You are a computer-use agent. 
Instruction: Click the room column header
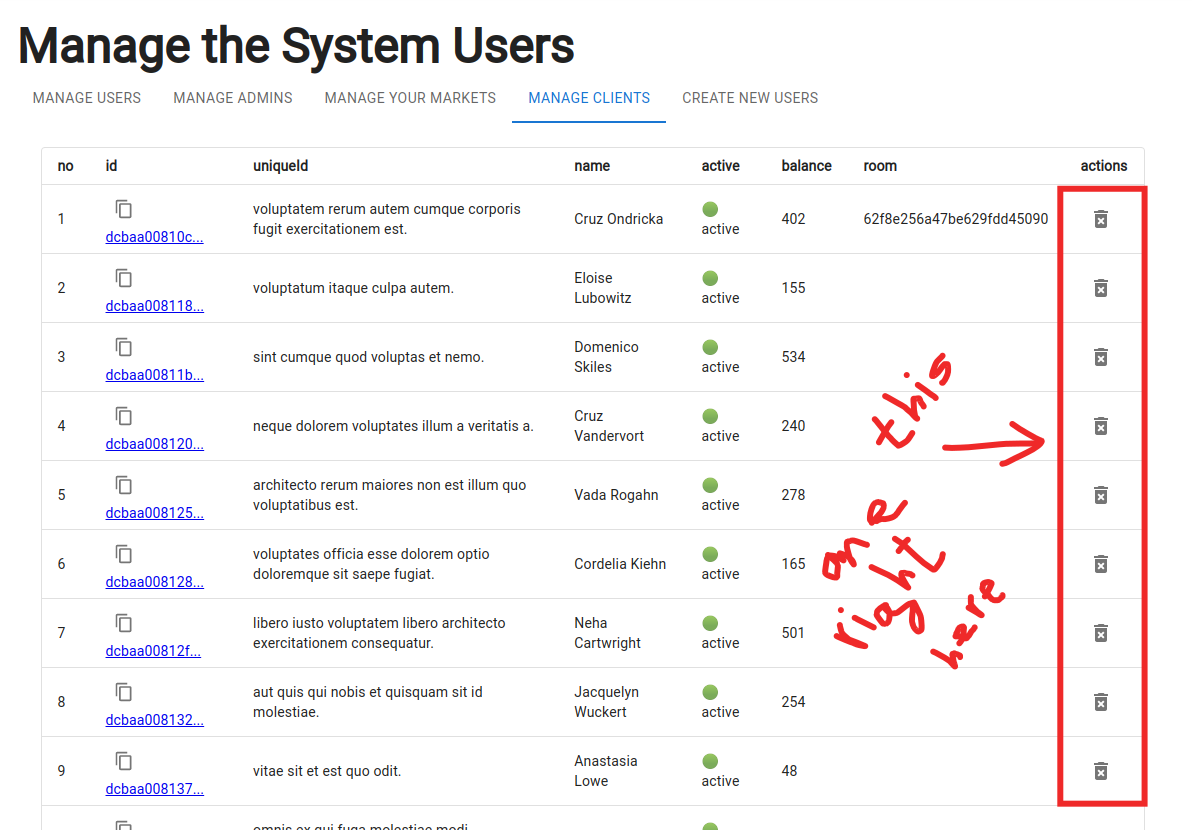(x=880, y=166)
